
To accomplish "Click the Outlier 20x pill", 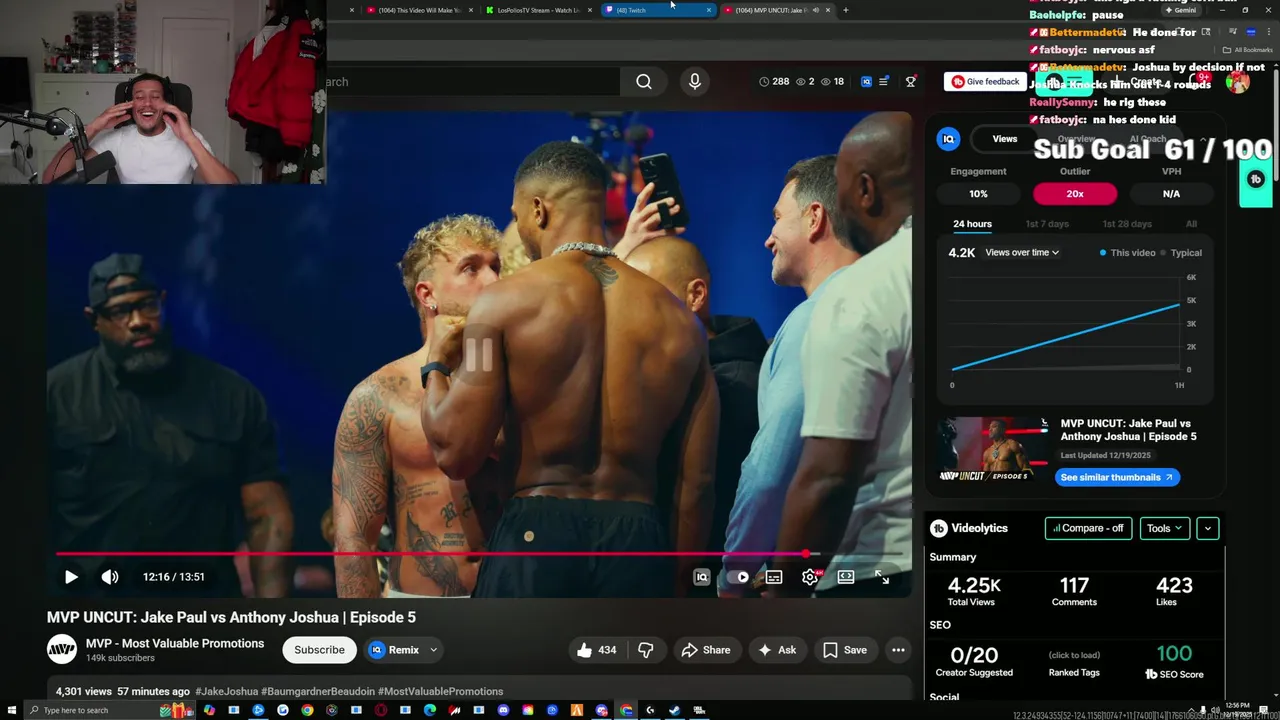I will pos(1075,194).
